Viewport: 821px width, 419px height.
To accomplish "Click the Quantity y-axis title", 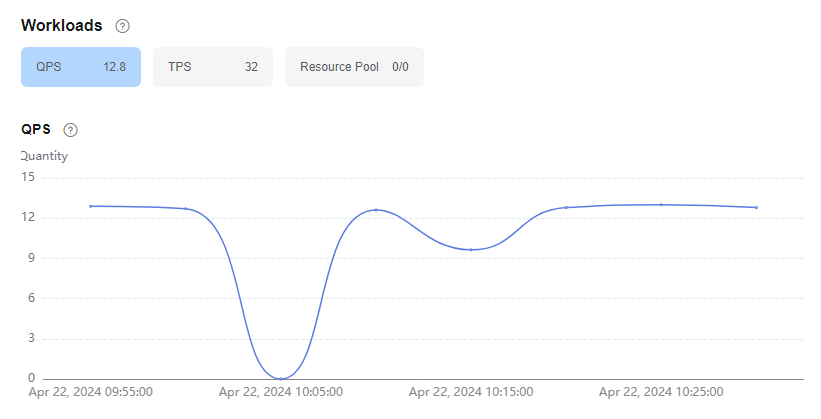I will click(45, 156).
